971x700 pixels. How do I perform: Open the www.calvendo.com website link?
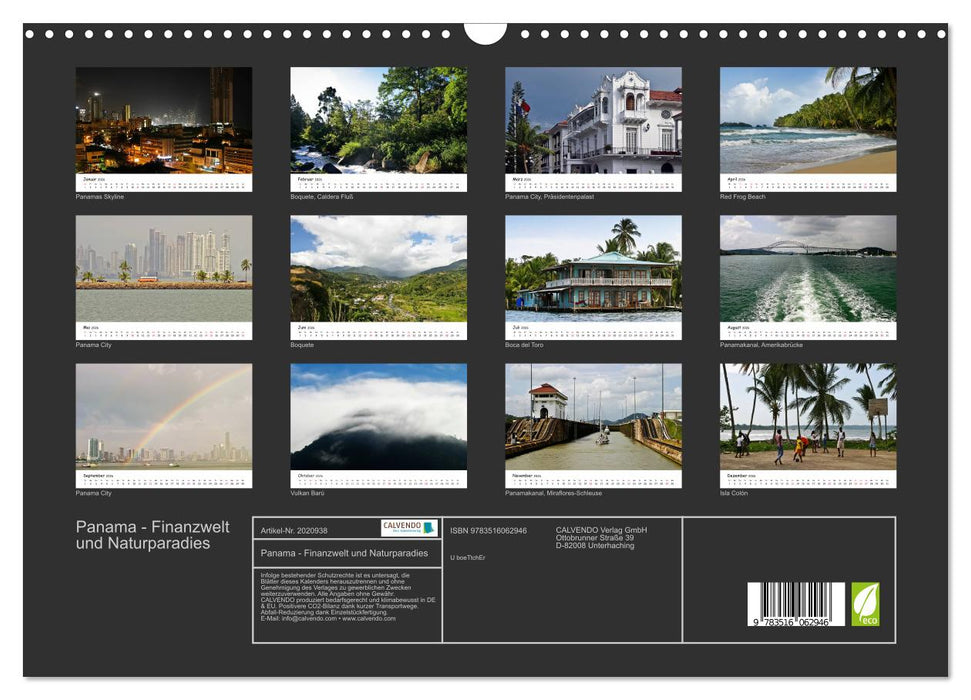(371, 619)
